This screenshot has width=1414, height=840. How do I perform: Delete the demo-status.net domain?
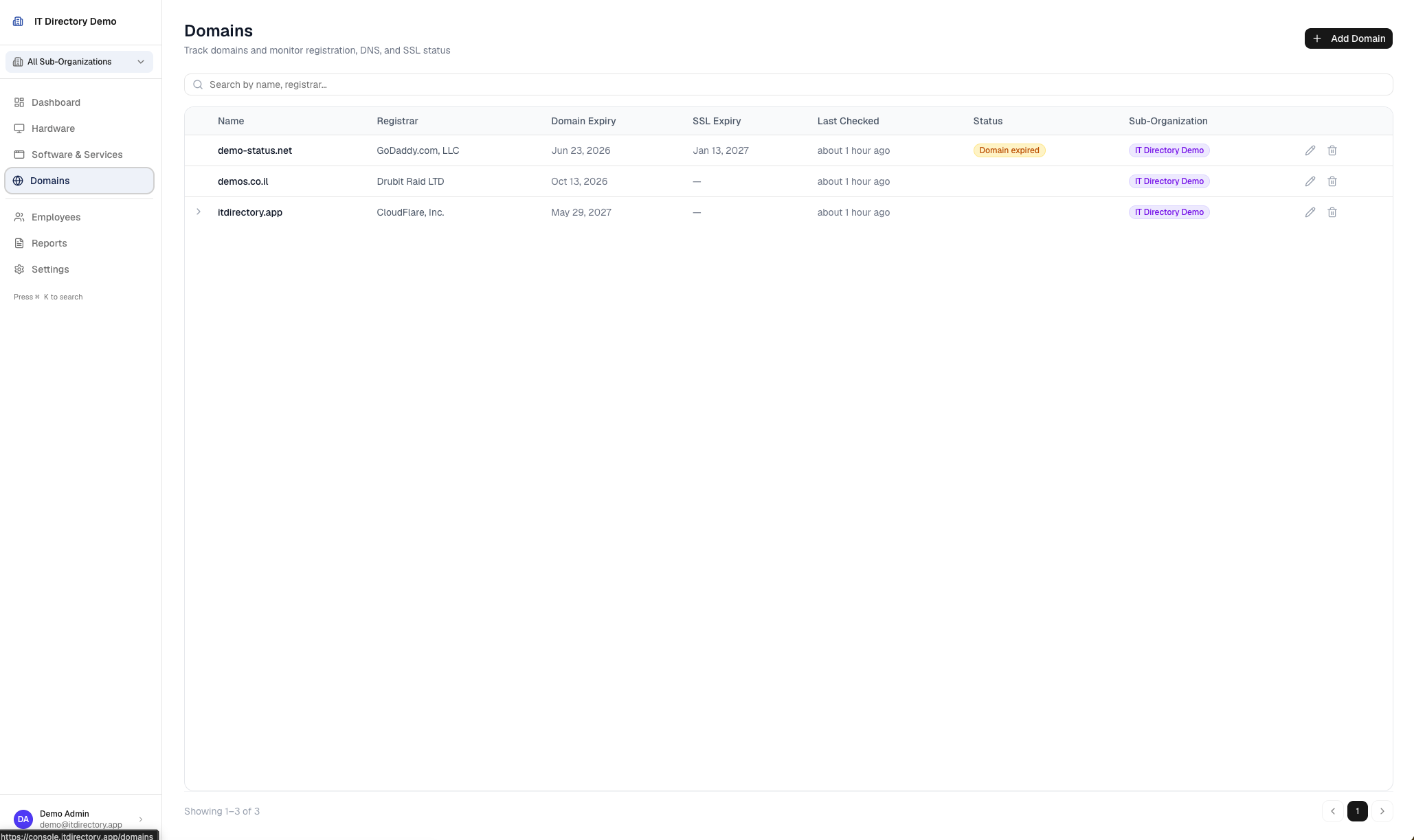pyautogui.click(x=1332, y=150)
